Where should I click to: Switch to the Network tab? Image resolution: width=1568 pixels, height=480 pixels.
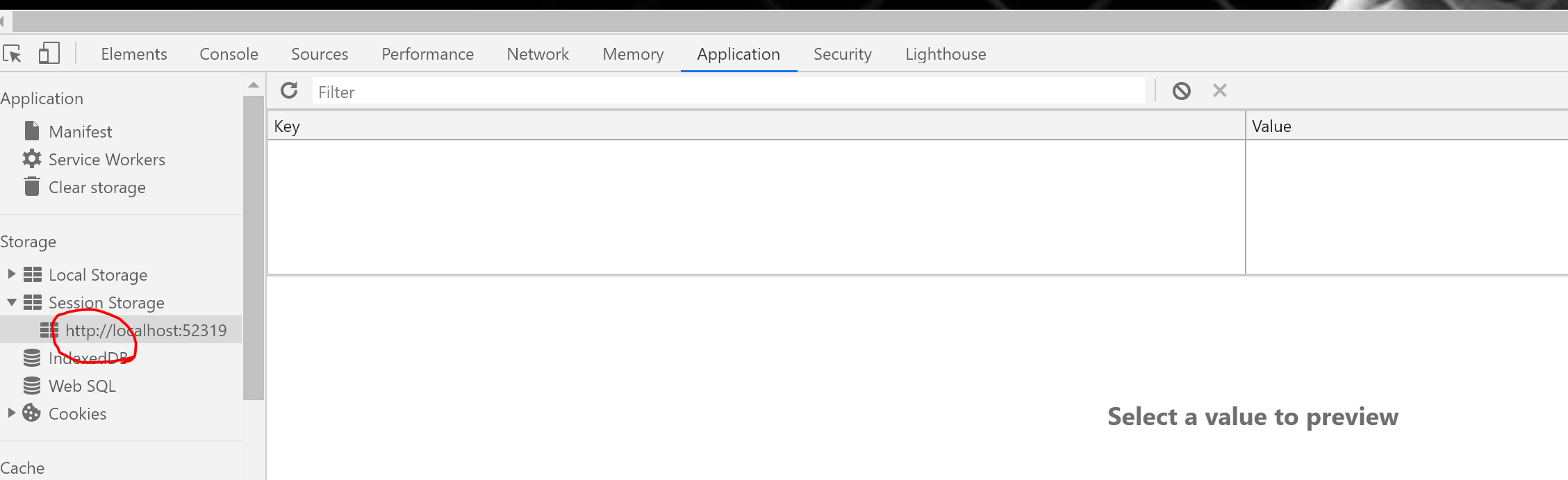tap(538, 54)
